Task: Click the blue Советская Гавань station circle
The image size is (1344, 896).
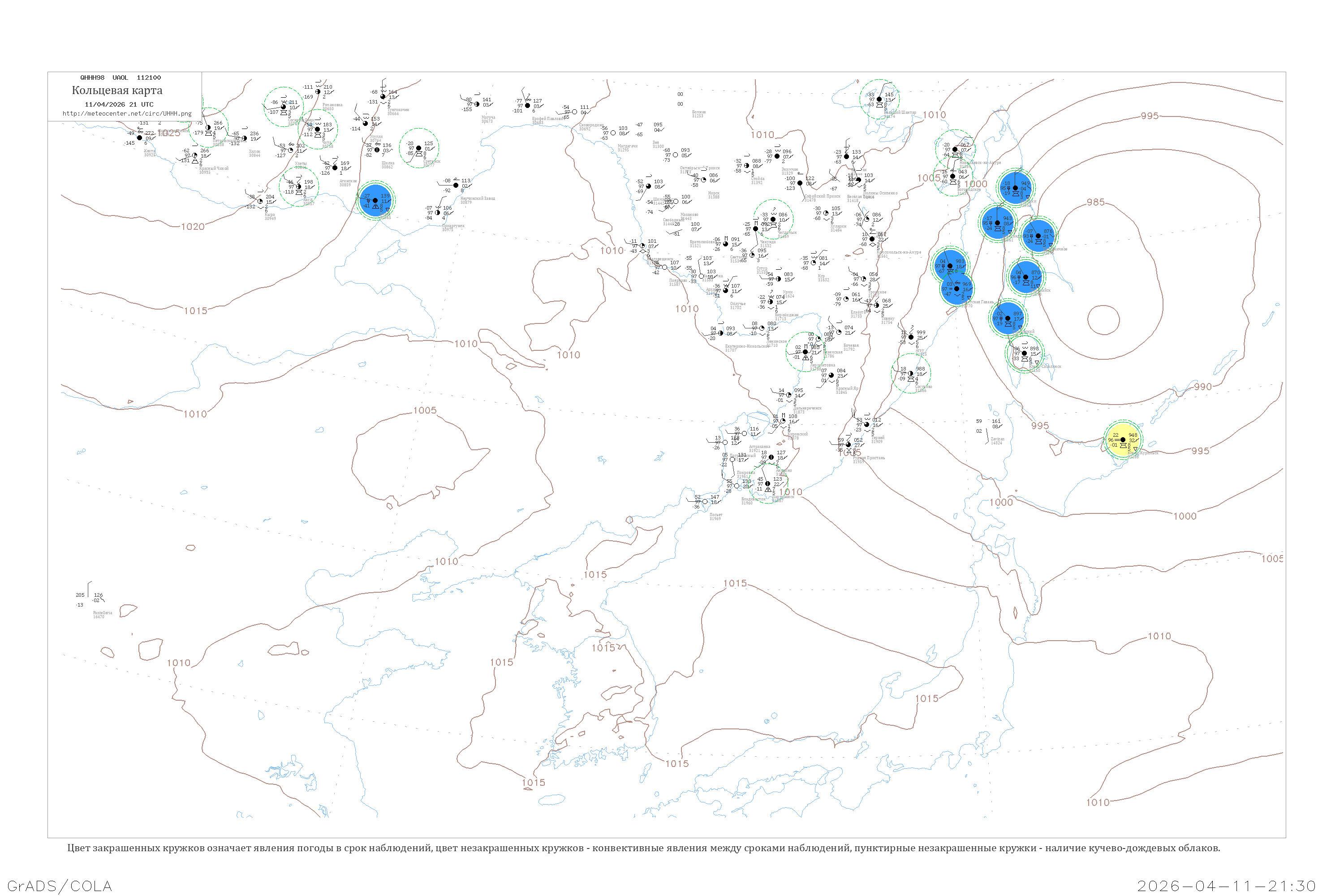Action: (957, 289)
